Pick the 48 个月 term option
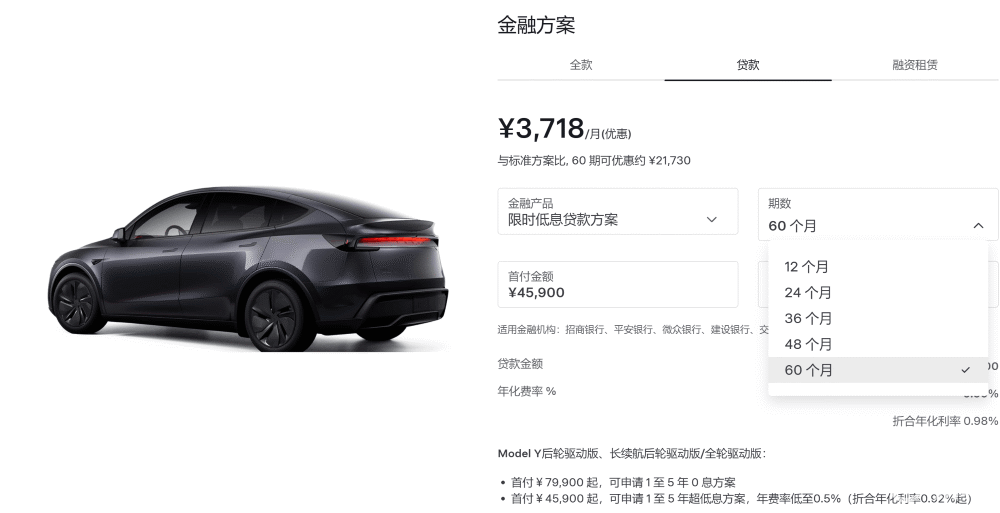The width and height of the screenshot is (1000, 513). tap(878, 344)
